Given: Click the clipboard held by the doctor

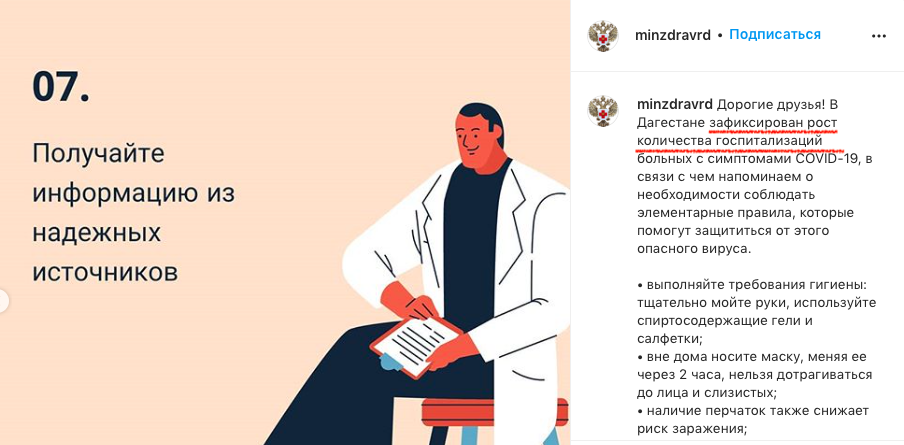Looking at the screenshot, I should (417, 343).
